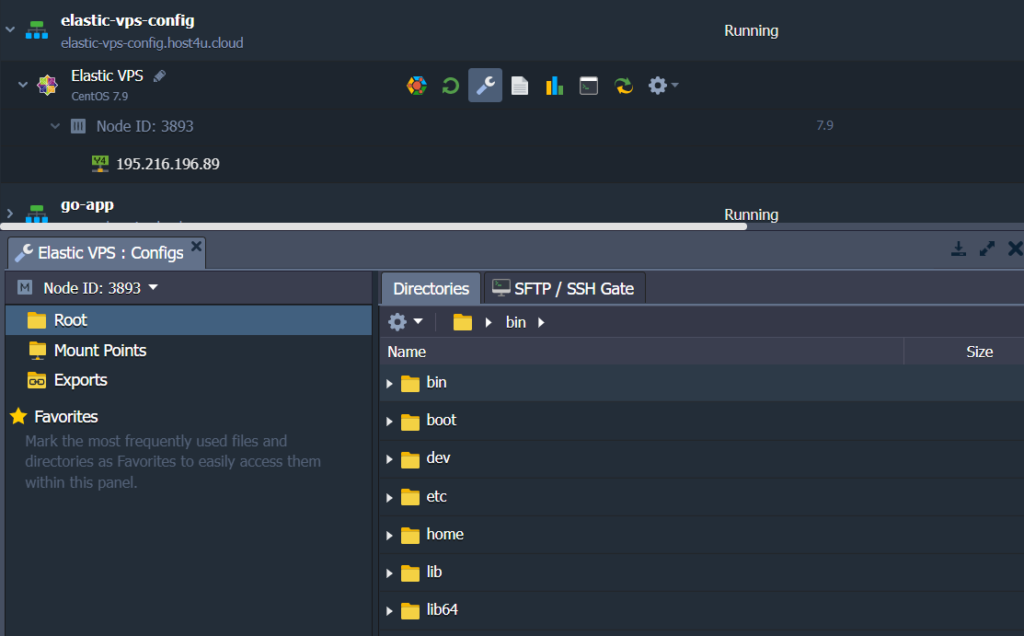Select Exports in sidebar
1024x636 pixels.
tap(189, 380)
